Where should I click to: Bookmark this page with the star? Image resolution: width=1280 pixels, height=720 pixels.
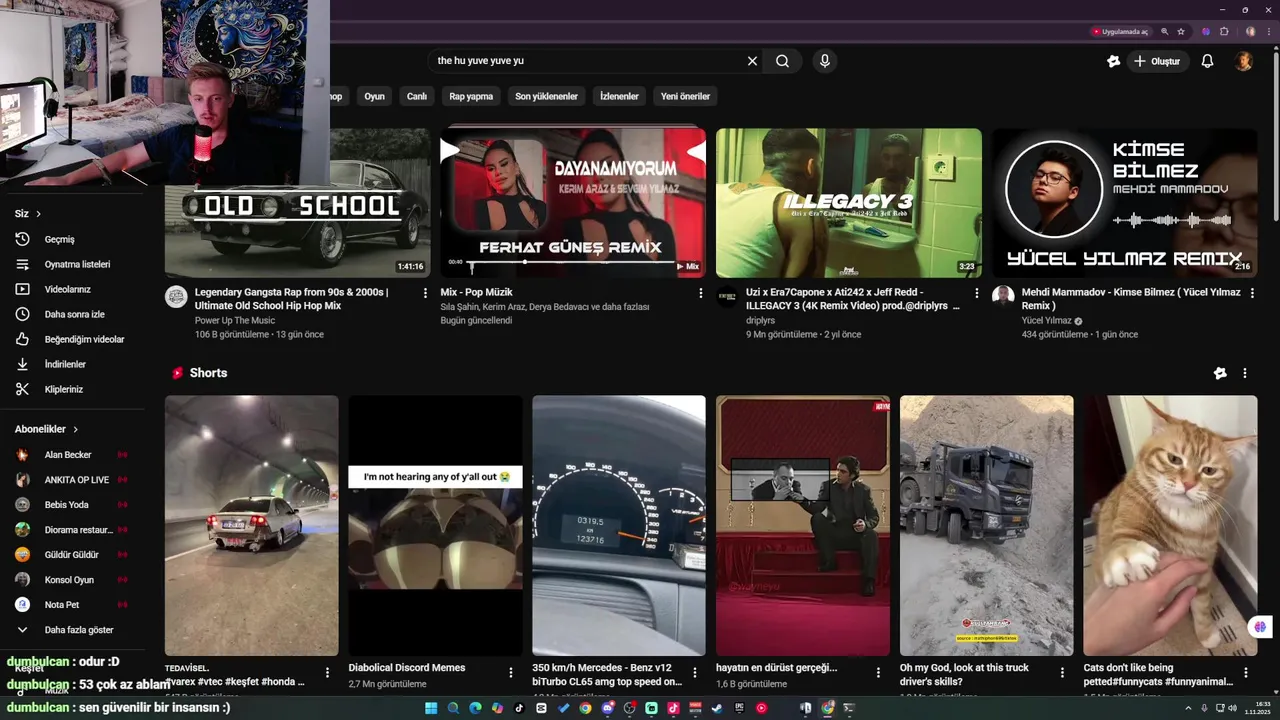point(1181,32)
